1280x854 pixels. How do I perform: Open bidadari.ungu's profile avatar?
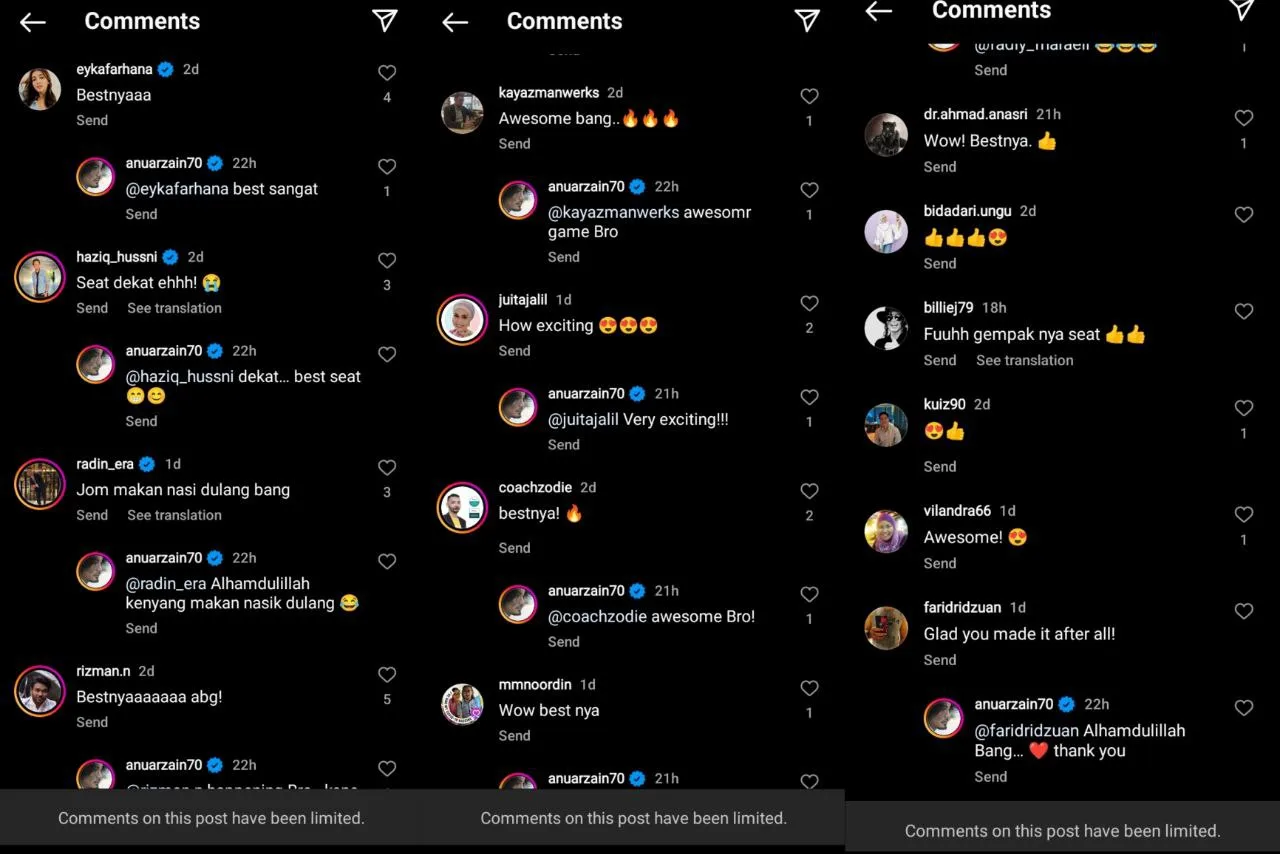pos(886,232)
